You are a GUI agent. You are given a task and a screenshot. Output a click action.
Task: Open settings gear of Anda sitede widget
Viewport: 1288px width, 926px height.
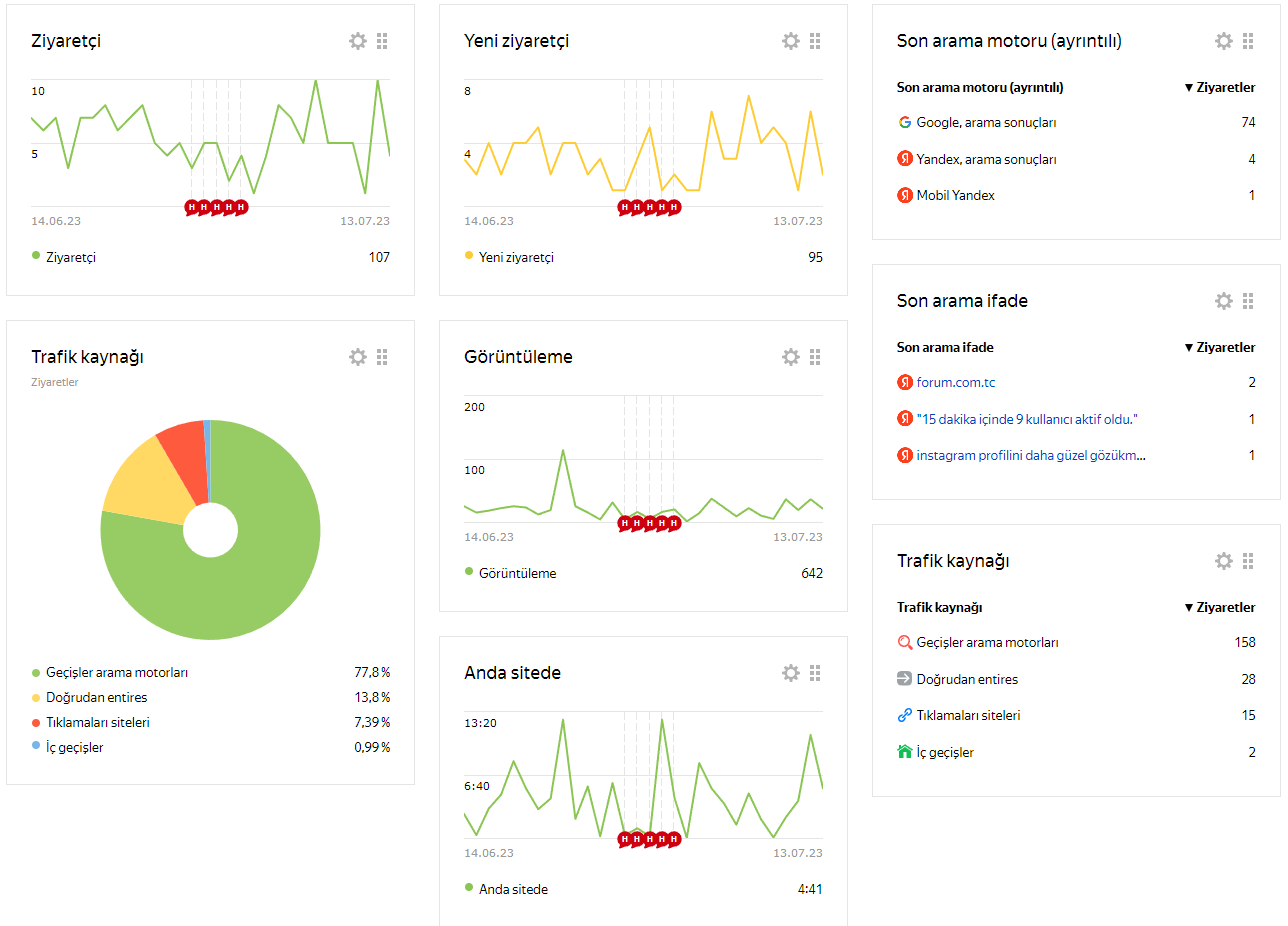(x=791, y=673)
